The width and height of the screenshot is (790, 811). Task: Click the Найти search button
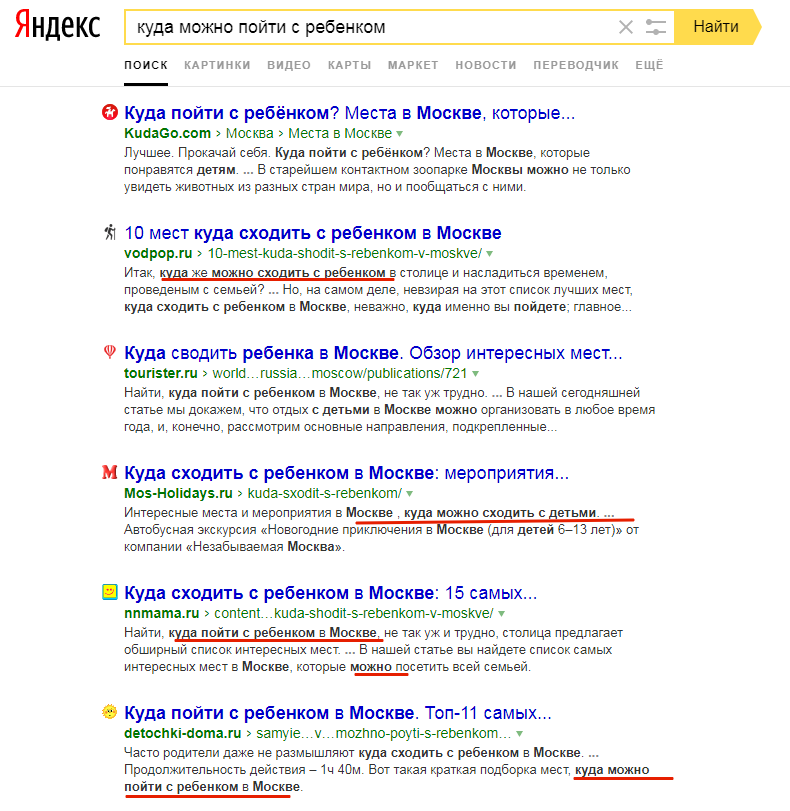pyautogui.click(x=718, y=27)
